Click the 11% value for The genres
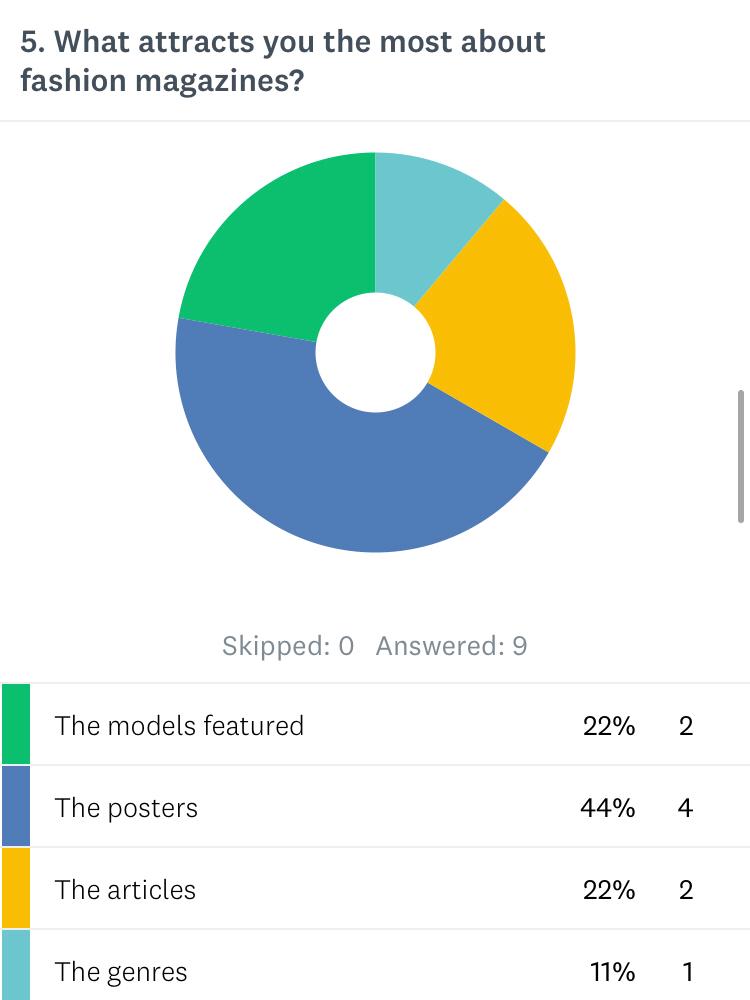The width and height of the screenshot is (750, 1000). click(610, 971)
